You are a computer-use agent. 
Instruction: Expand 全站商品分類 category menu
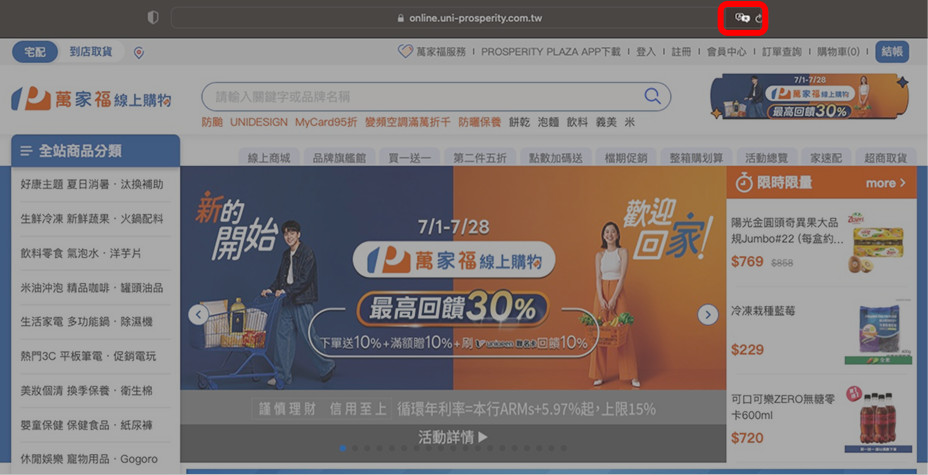tap(95, 151)
